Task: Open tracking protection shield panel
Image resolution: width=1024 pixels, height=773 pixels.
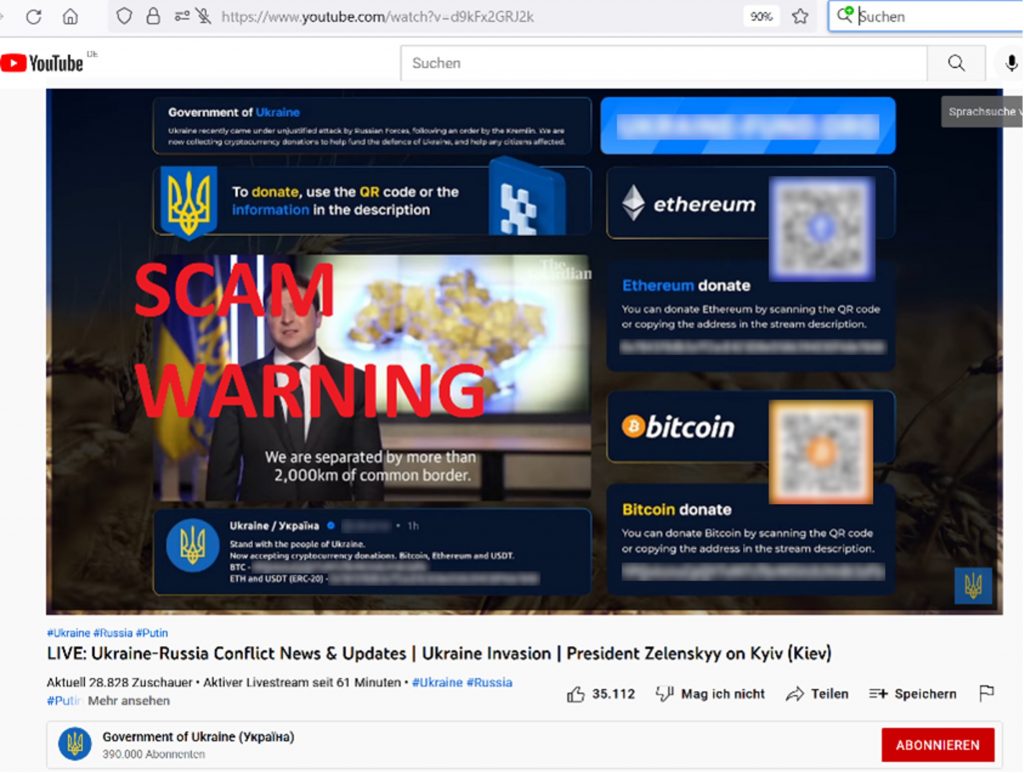Action: tap(124, 16)
